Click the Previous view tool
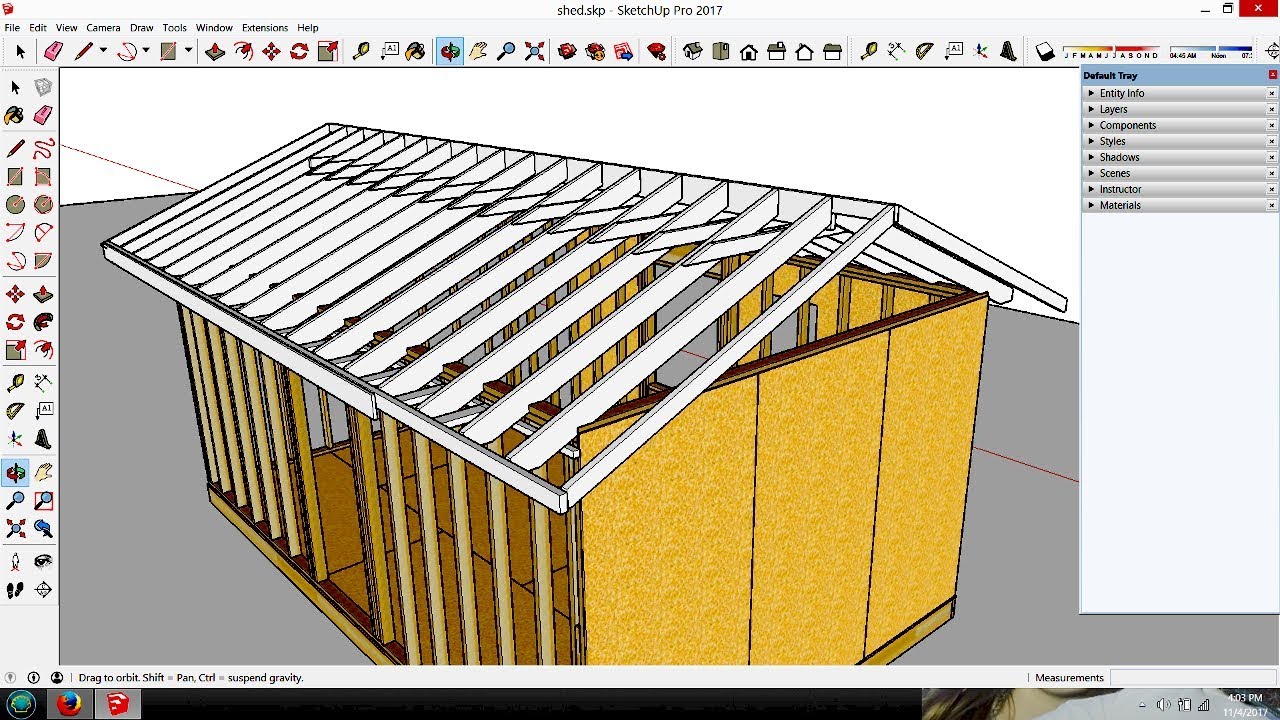This screenshot has height=720, width=1280. tap(43, 528)
